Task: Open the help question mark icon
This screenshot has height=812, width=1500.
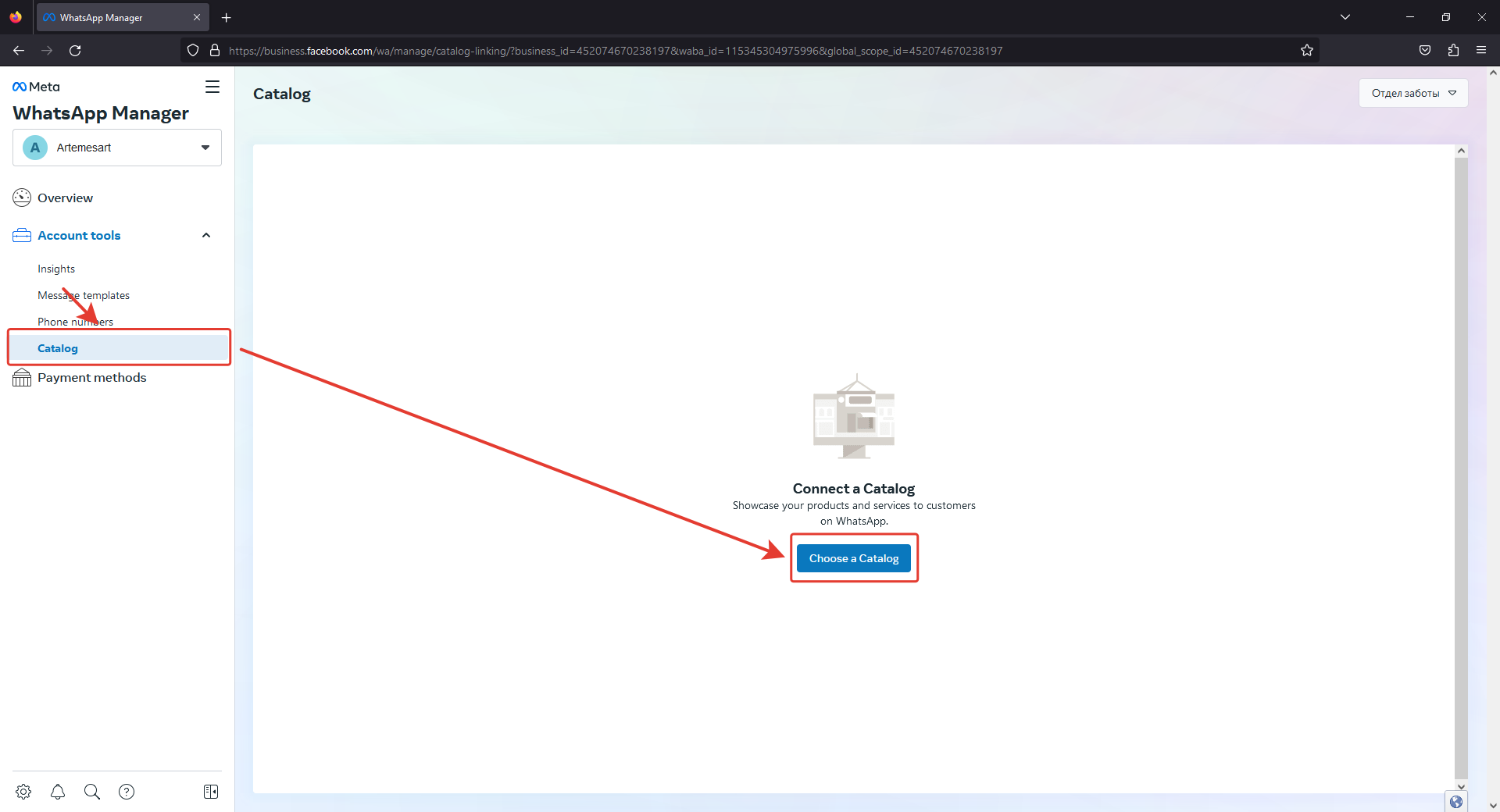Action: pos(127,792)
